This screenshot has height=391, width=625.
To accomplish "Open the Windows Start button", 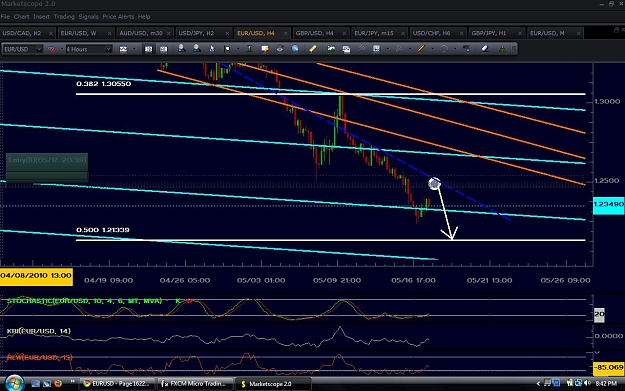I will pos(14,383).
